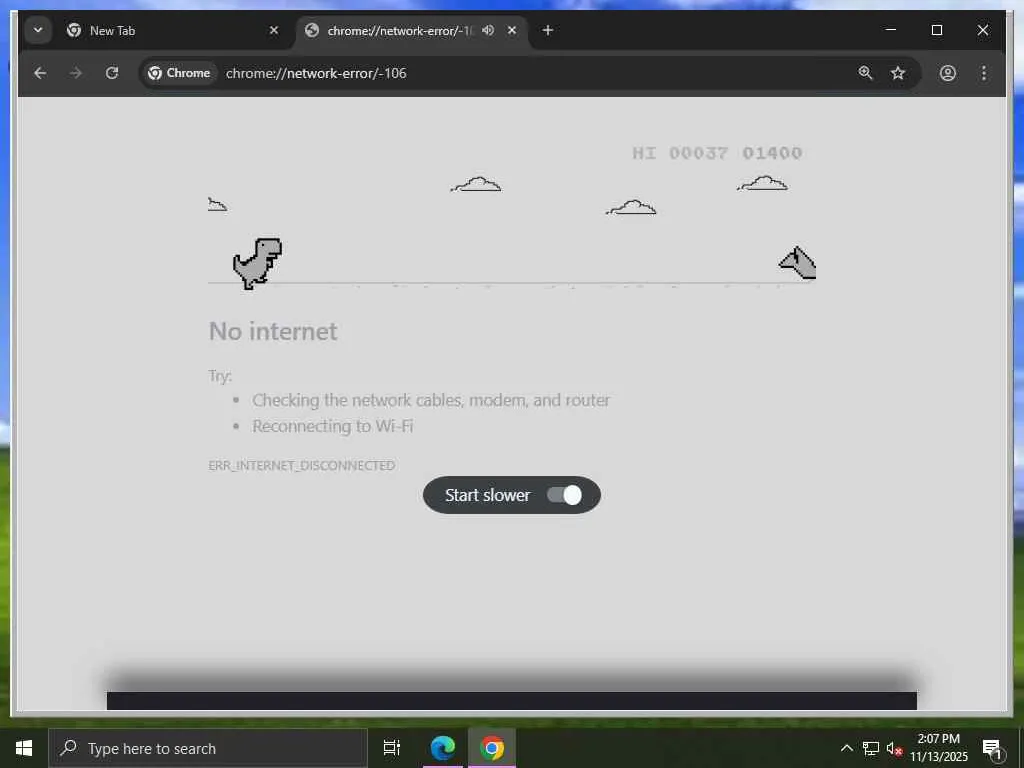Click 'Checking the network cables' suggestion text
This screenshot has height=768, width=1024.
point(431,400)
